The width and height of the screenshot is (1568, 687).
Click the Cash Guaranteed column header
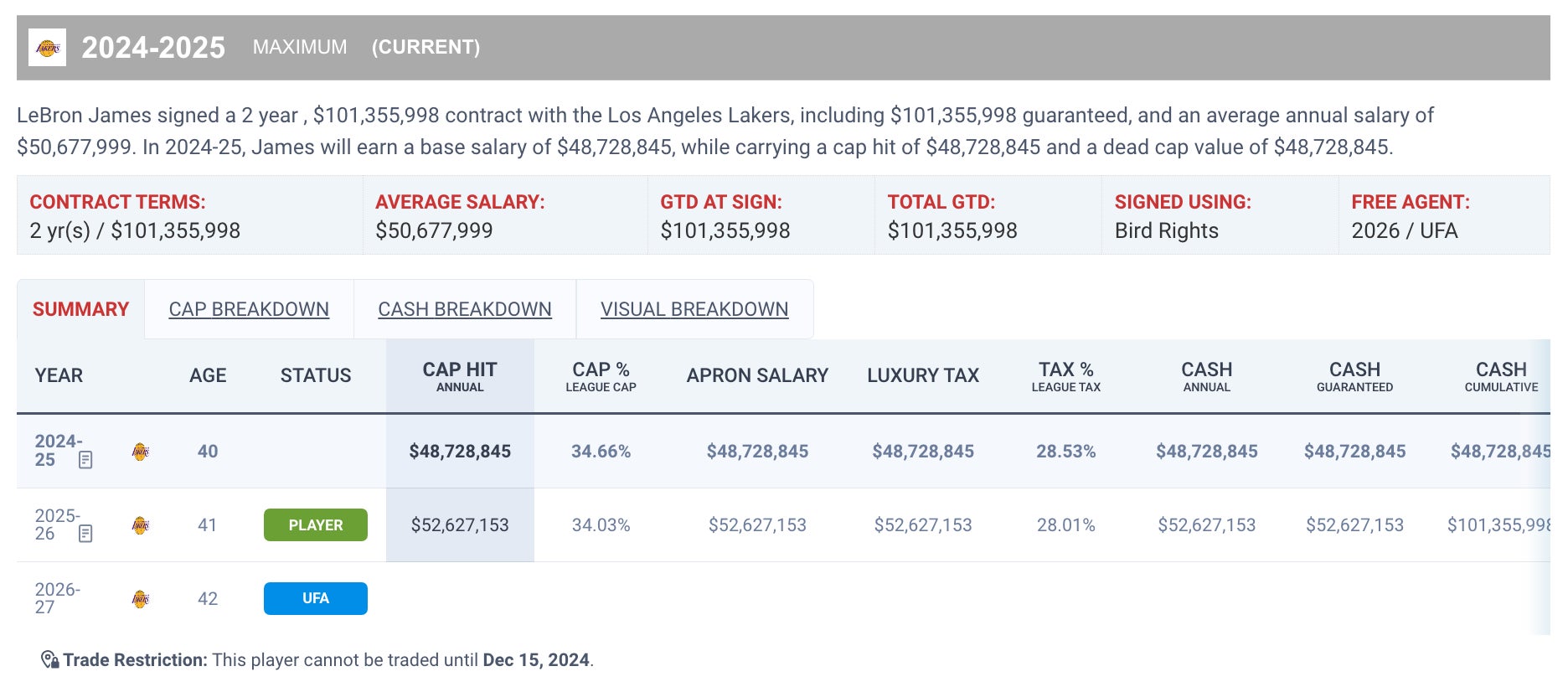[1354, 376]
